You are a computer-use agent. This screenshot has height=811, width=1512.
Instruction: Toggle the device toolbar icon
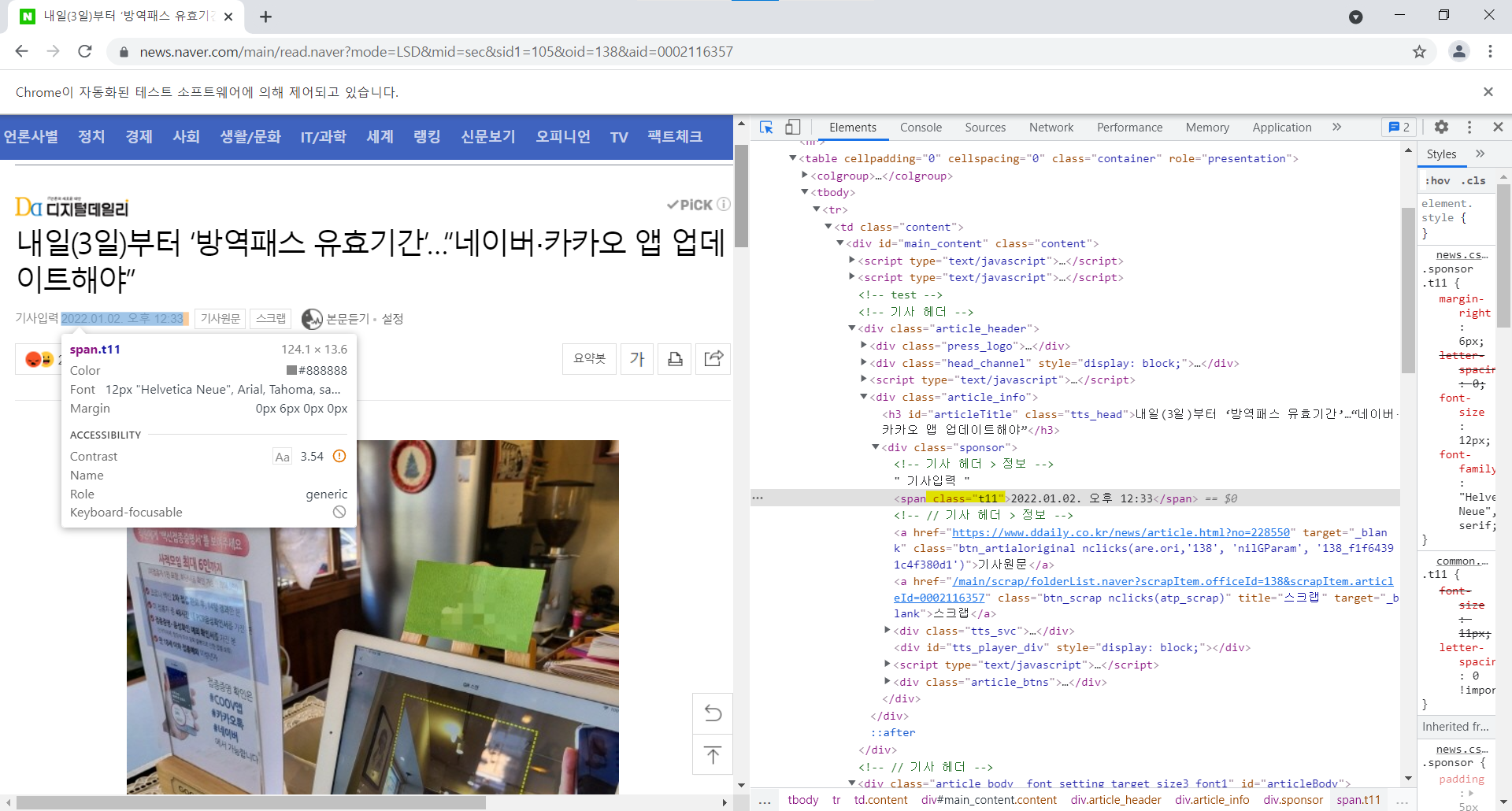[x=793, y=127]
